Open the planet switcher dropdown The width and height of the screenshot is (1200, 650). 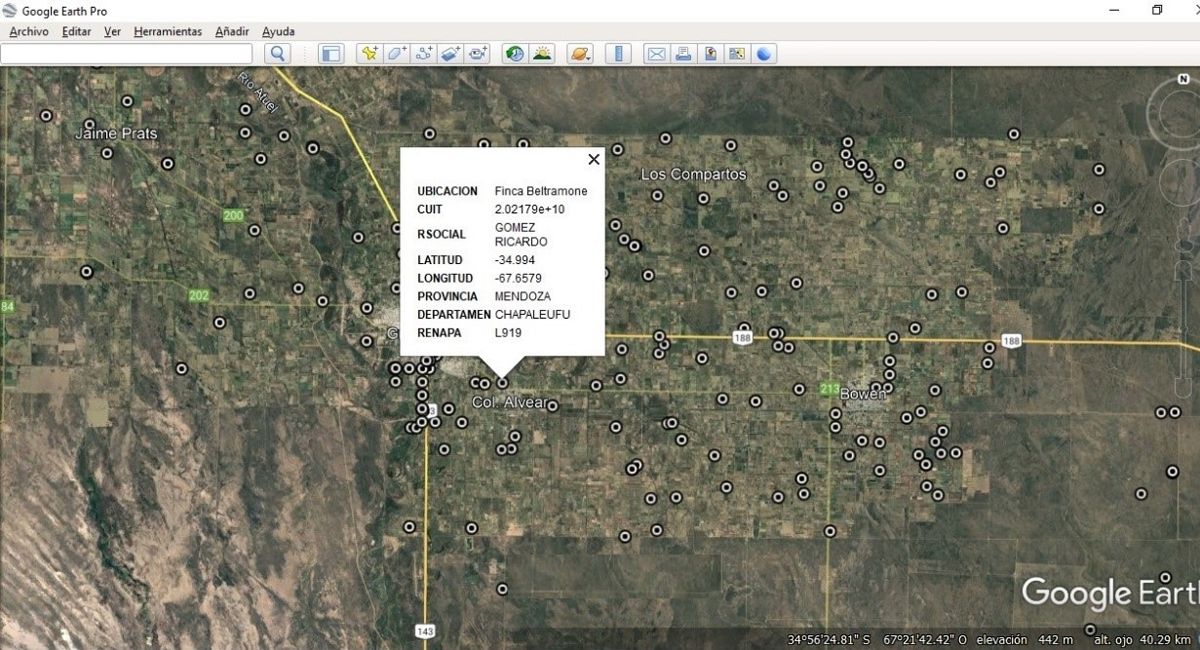coord(580,54)
